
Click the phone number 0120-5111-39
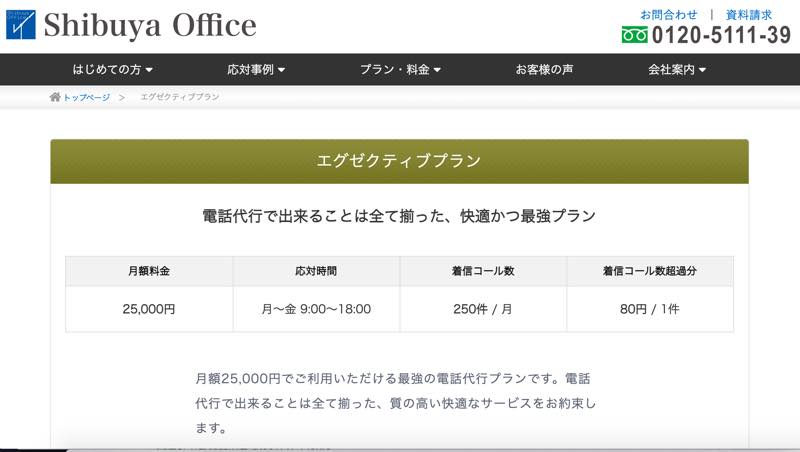click(x=720, y=36)
